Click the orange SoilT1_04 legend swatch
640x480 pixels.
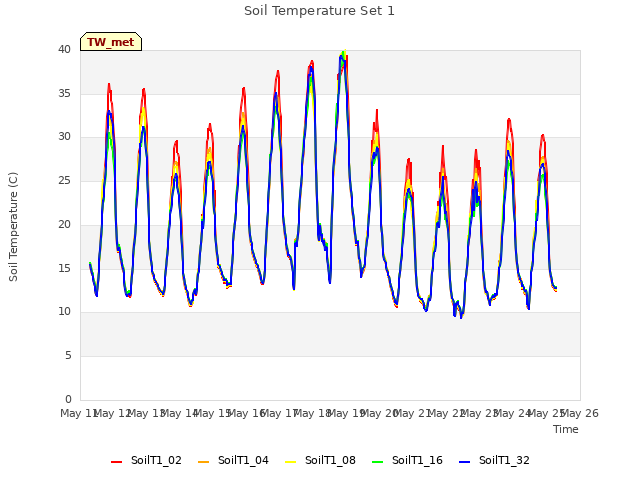pos(203,462)
